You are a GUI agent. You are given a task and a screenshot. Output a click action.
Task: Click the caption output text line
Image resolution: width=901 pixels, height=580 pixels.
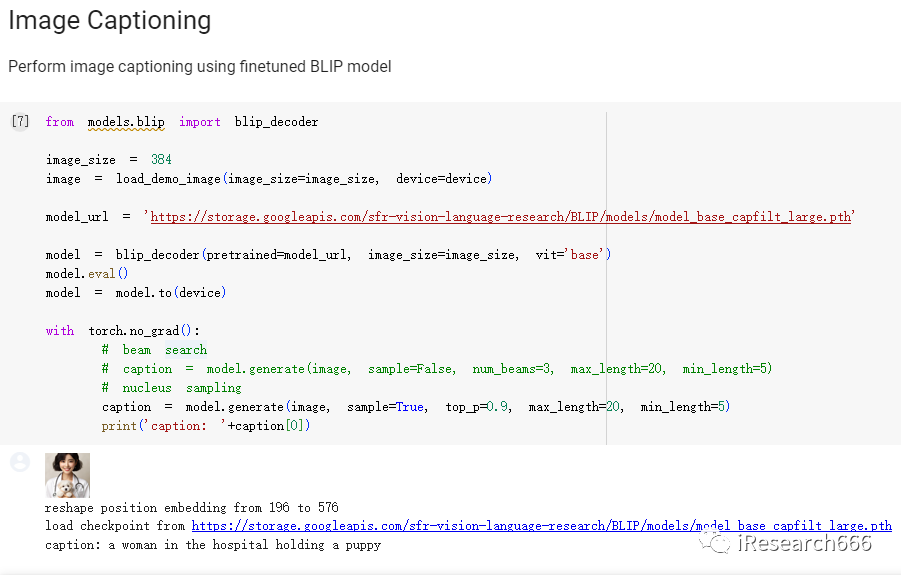[x=213, y=544]
